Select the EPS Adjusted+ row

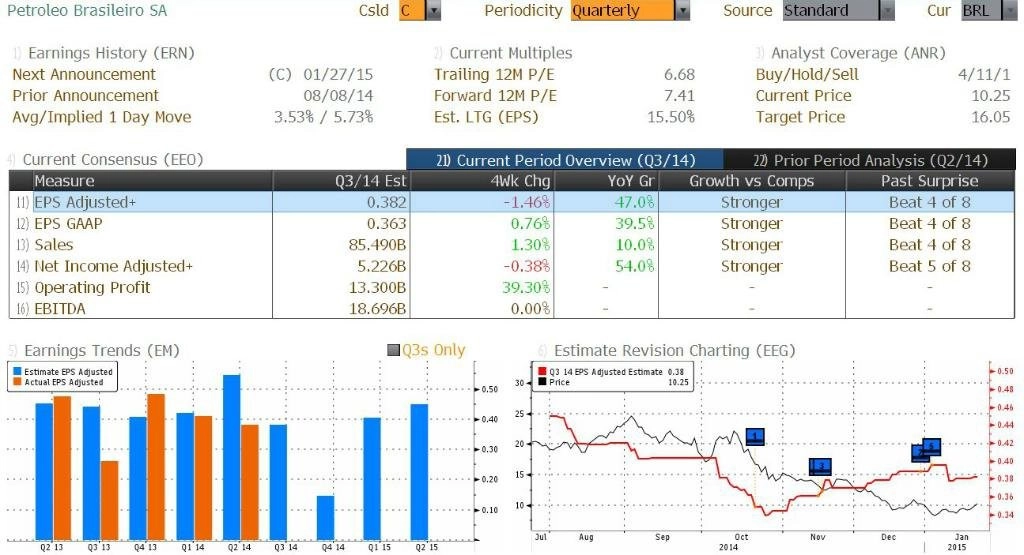512,202
